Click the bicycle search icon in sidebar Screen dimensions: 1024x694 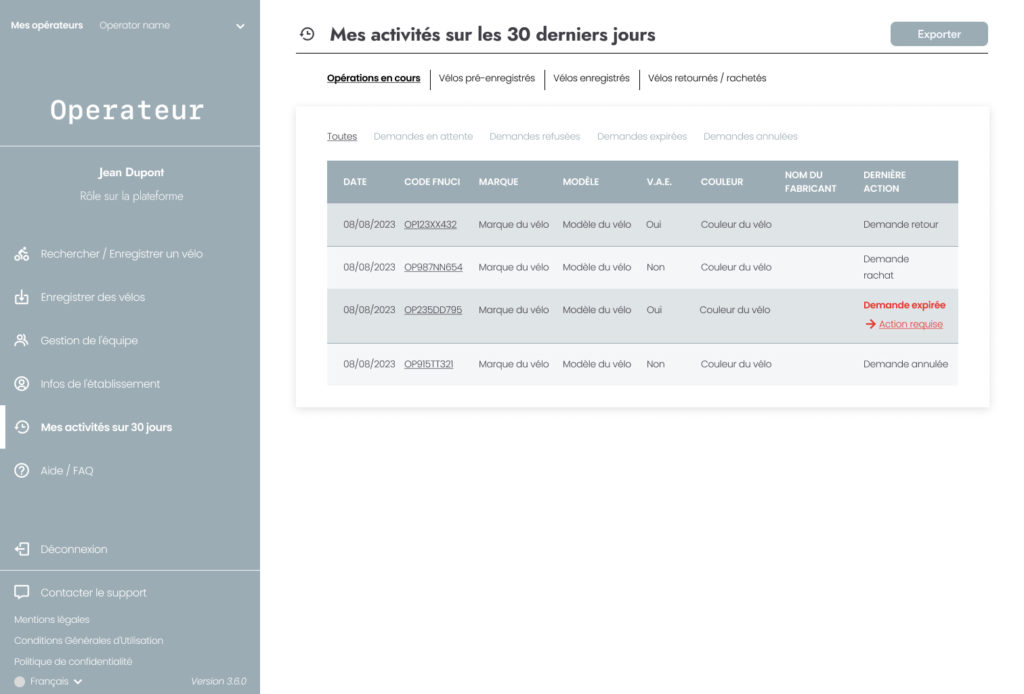point(22,254)
